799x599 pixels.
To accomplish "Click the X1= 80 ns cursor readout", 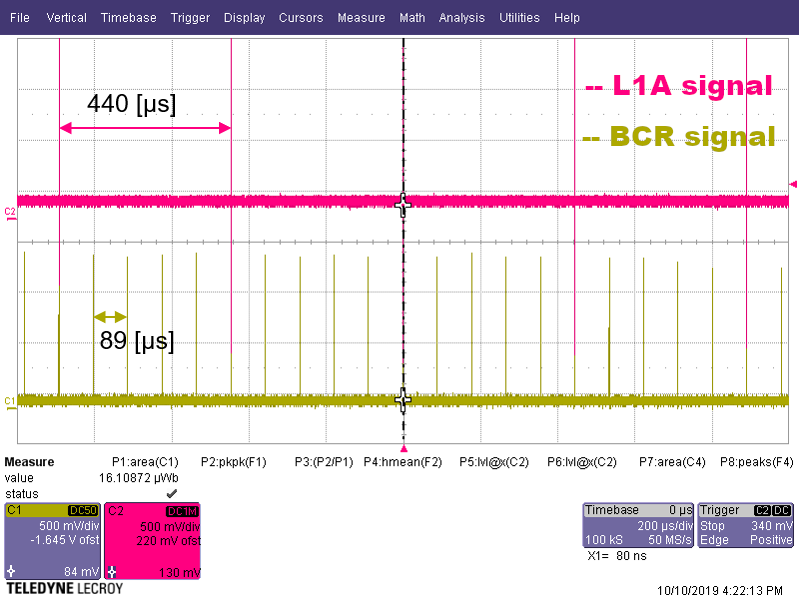I will click(617, 556).
